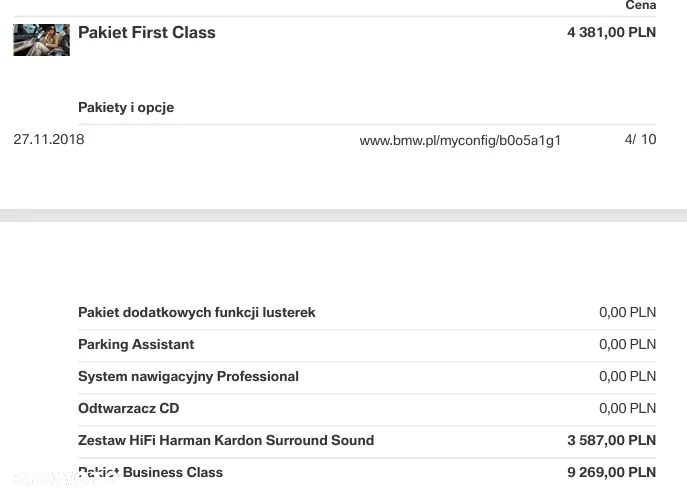Select the Pakiet Business Class row

(x=367, y=472)
